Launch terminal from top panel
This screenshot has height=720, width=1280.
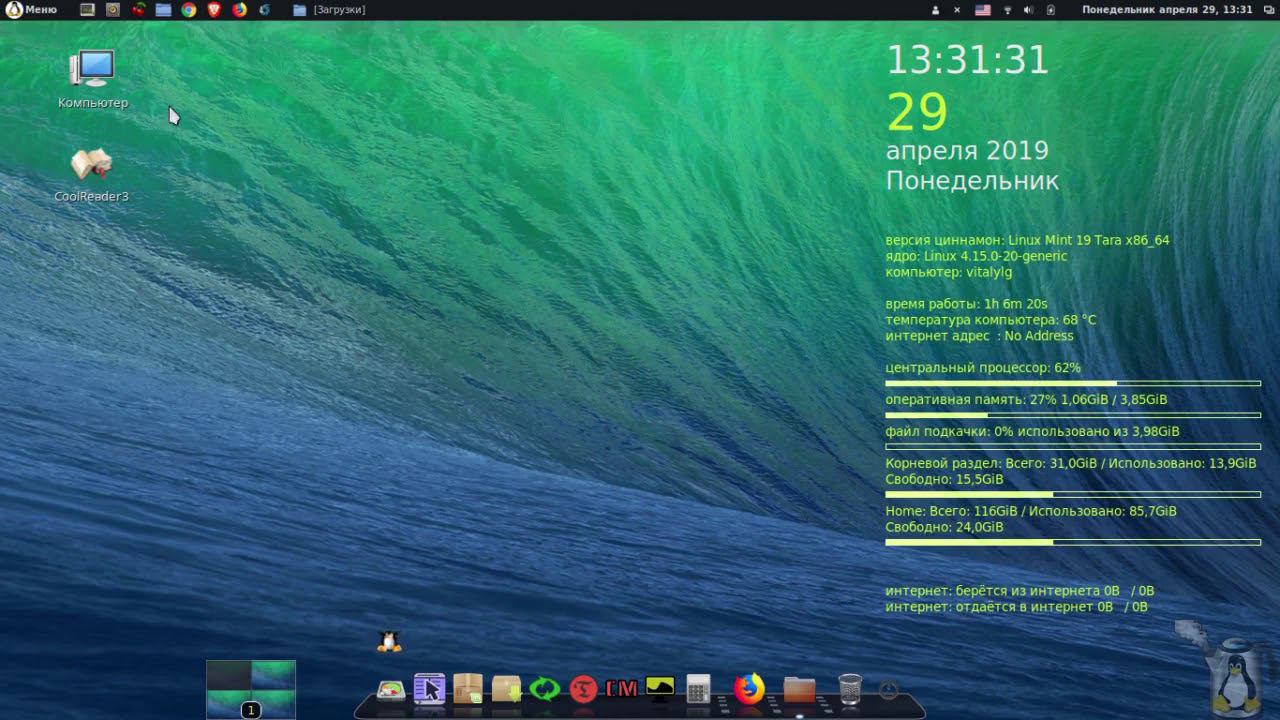coord(87,10)
